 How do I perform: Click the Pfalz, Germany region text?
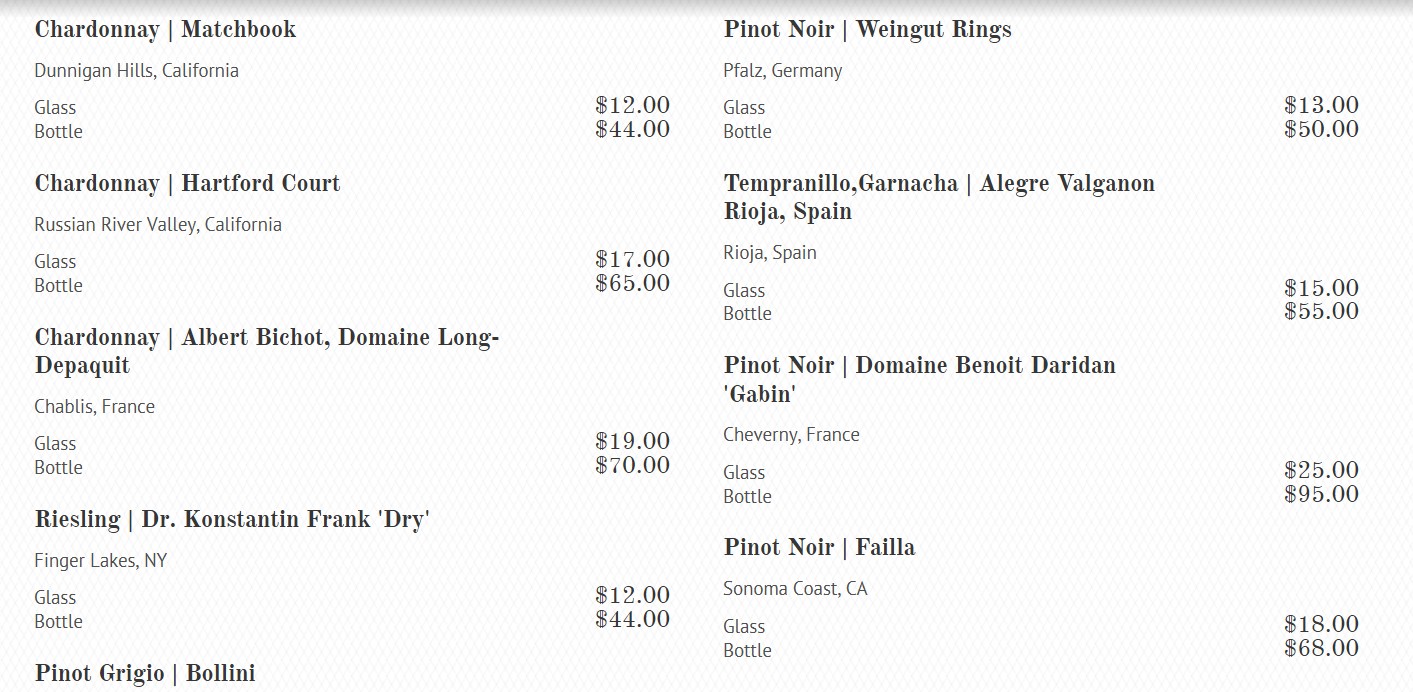782,71
